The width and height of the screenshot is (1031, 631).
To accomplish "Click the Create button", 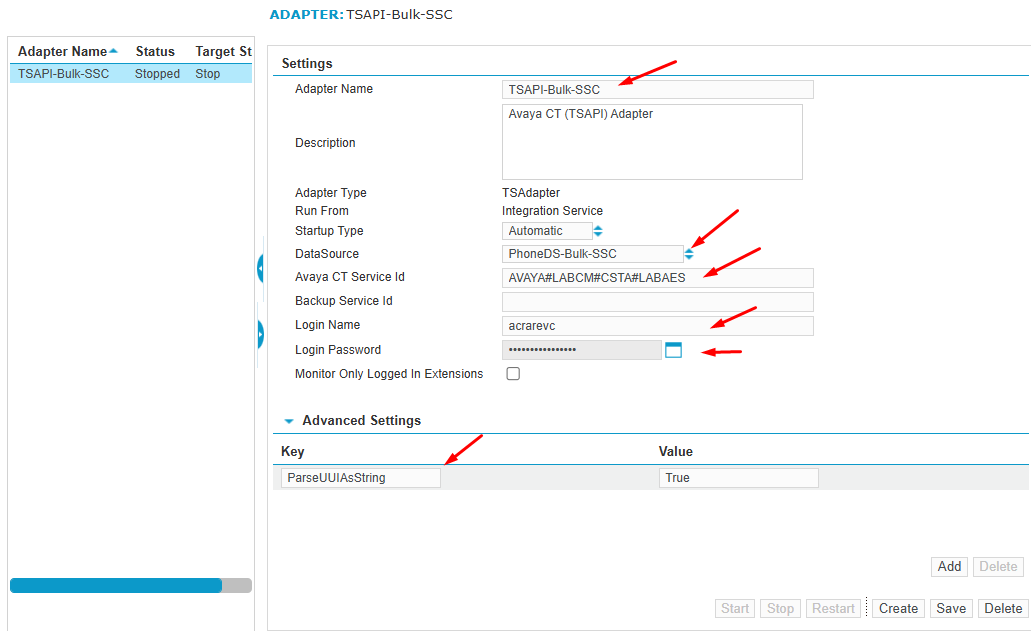I will pos(898,608).
